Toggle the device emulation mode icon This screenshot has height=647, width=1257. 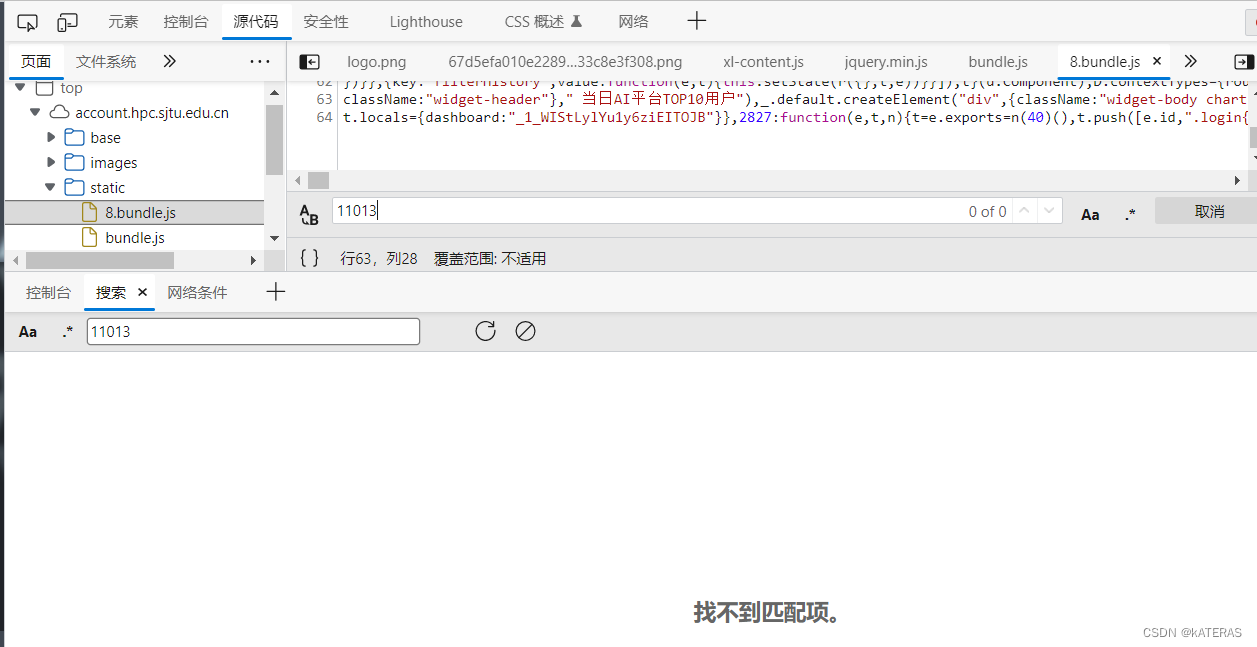(66, 20)
